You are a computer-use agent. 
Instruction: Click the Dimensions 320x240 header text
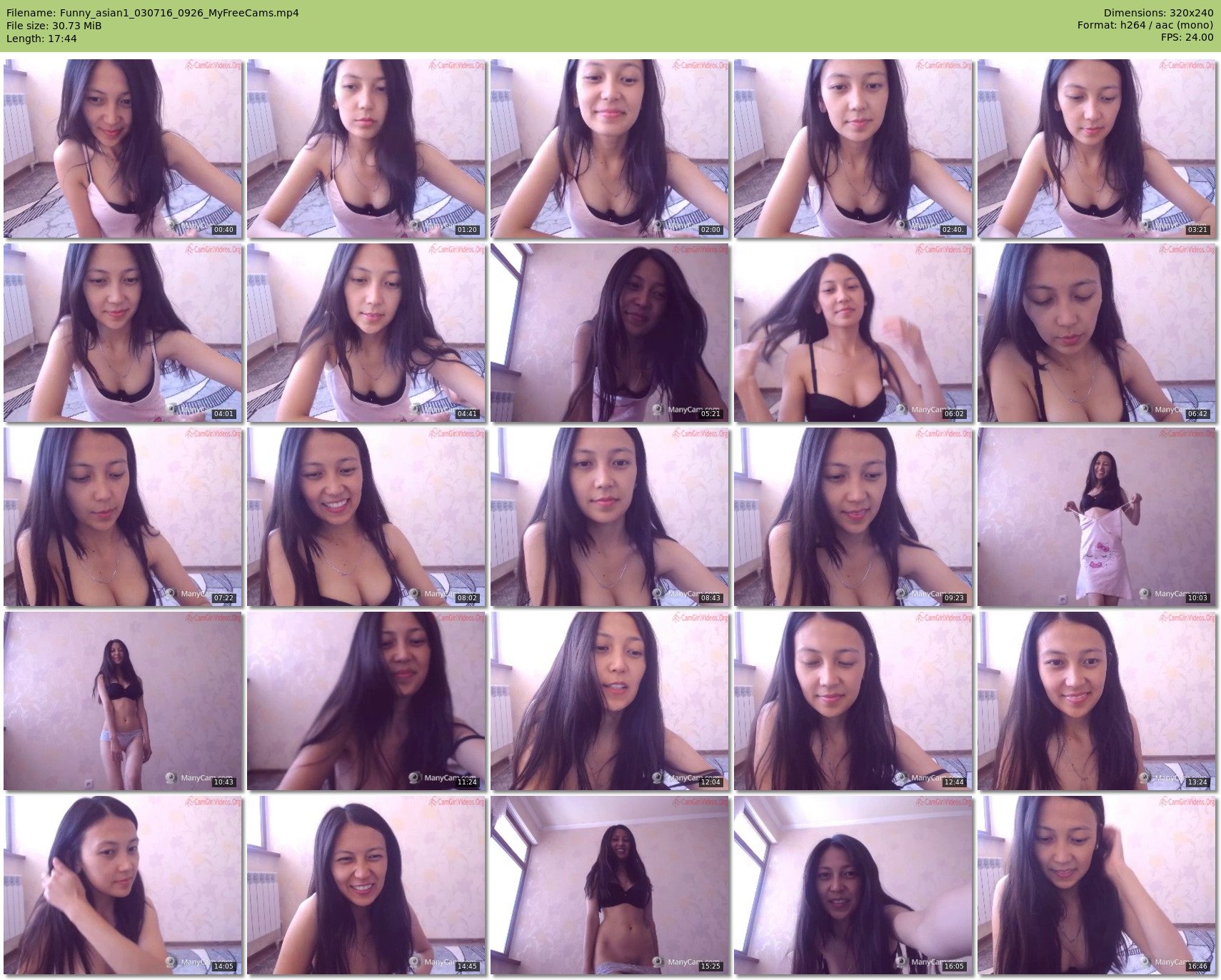(x=1158, y=13)
